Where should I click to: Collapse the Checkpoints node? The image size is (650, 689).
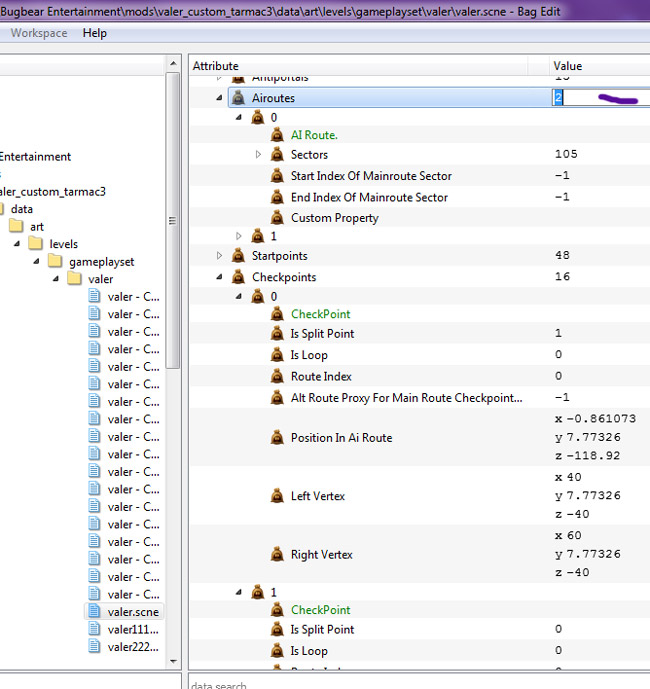tap(219, 277)
